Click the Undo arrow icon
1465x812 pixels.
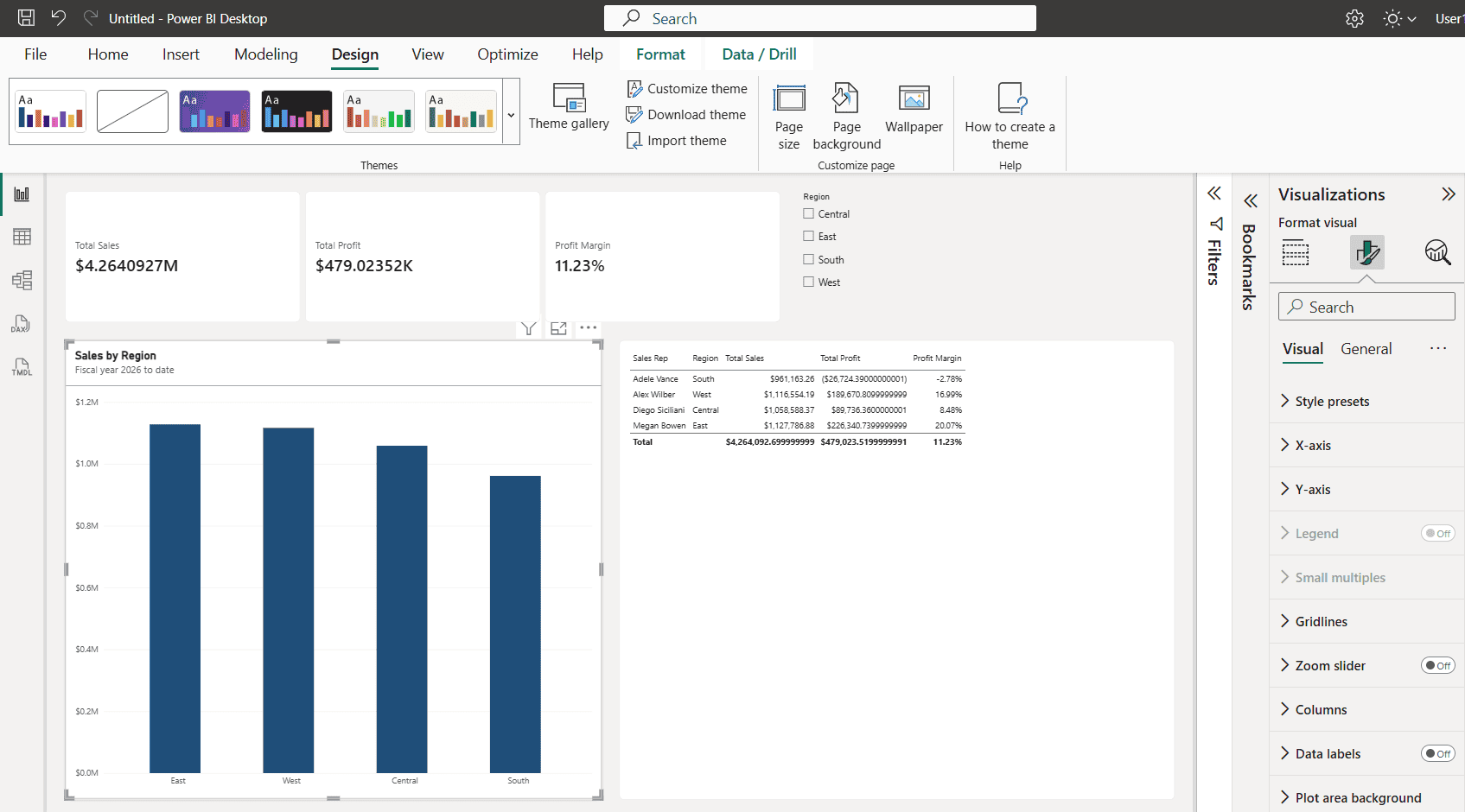click(x=58, y=18)
